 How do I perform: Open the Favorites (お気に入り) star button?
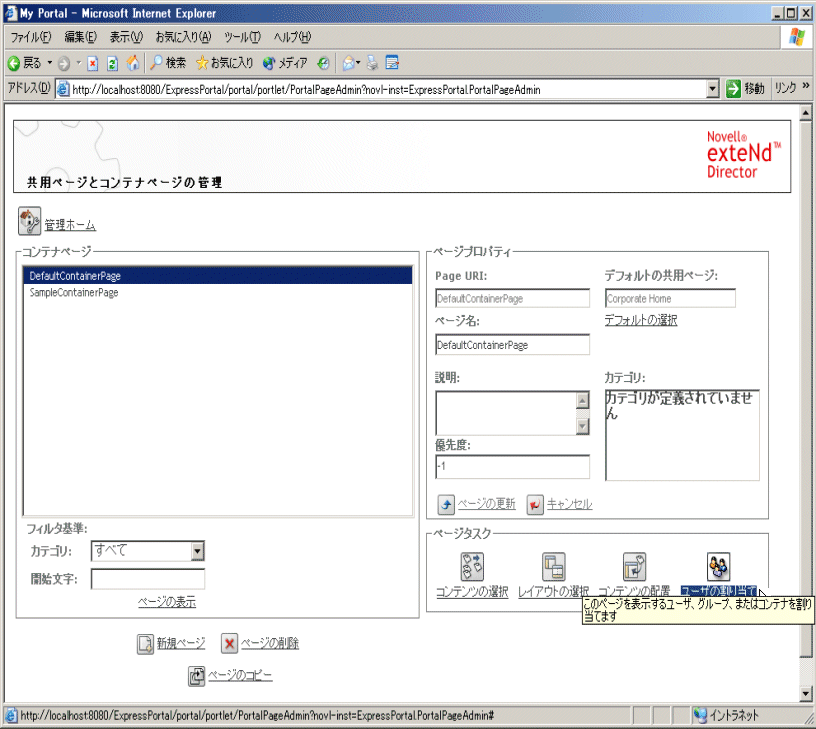225,63
